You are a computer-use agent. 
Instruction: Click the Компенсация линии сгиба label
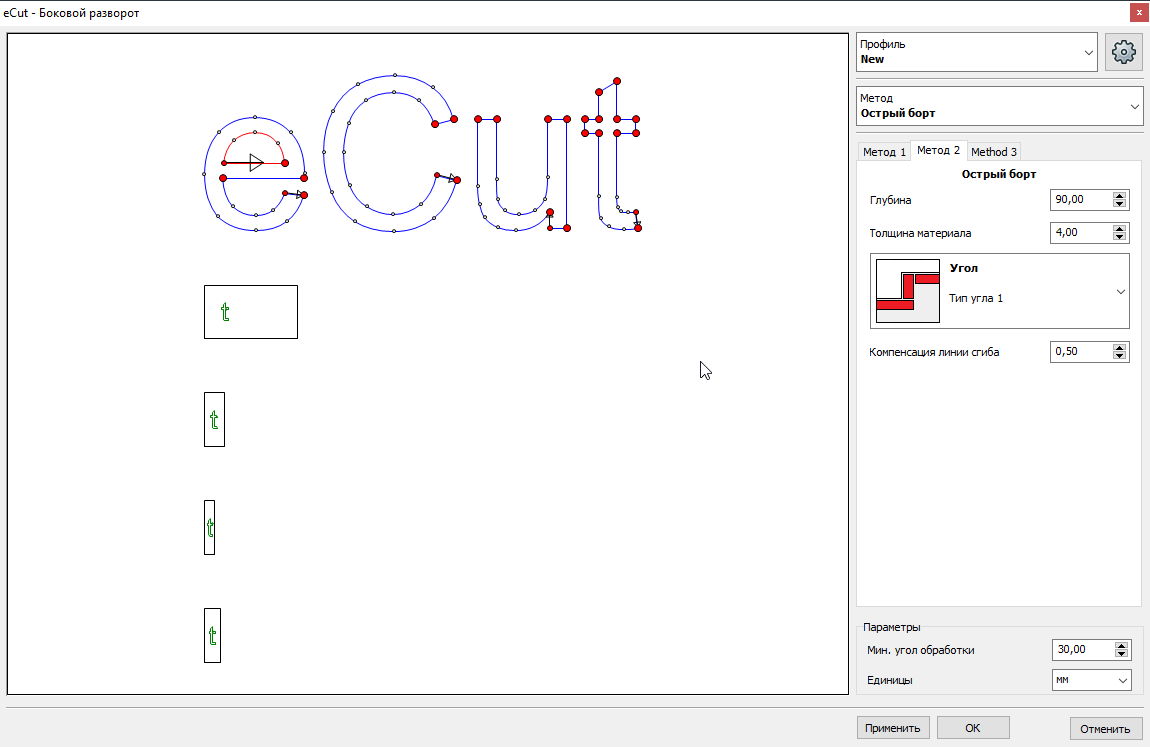934,352
